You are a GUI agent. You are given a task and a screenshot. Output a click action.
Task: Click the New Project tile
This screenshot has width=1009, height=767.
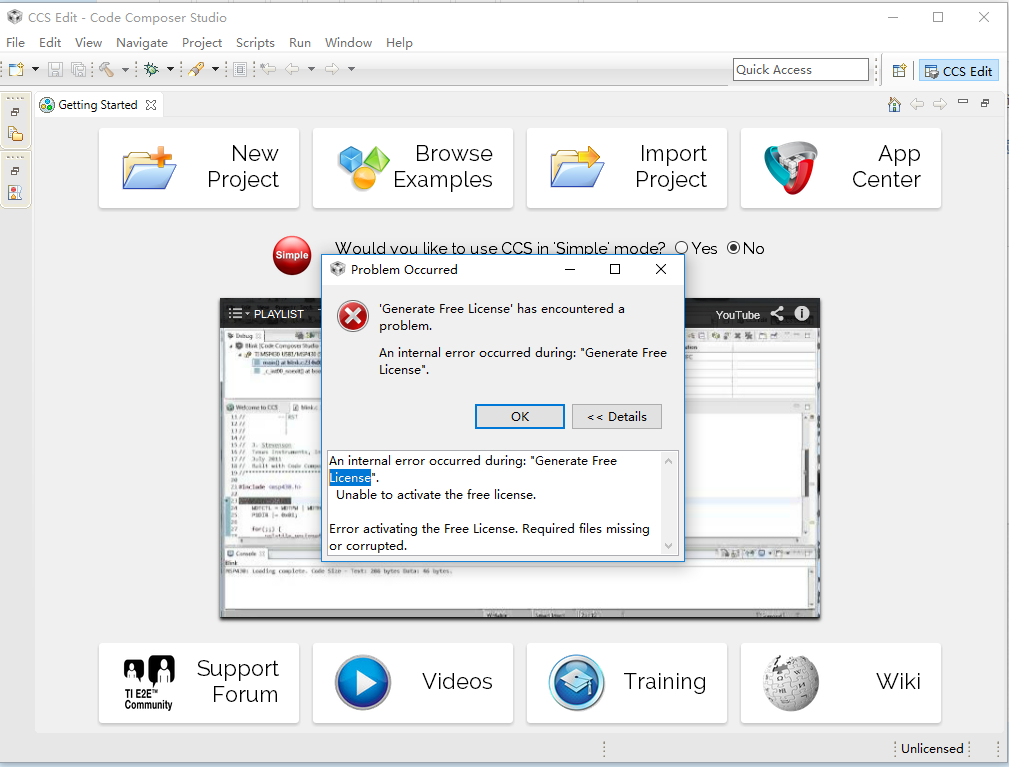[x=199, y=168]
